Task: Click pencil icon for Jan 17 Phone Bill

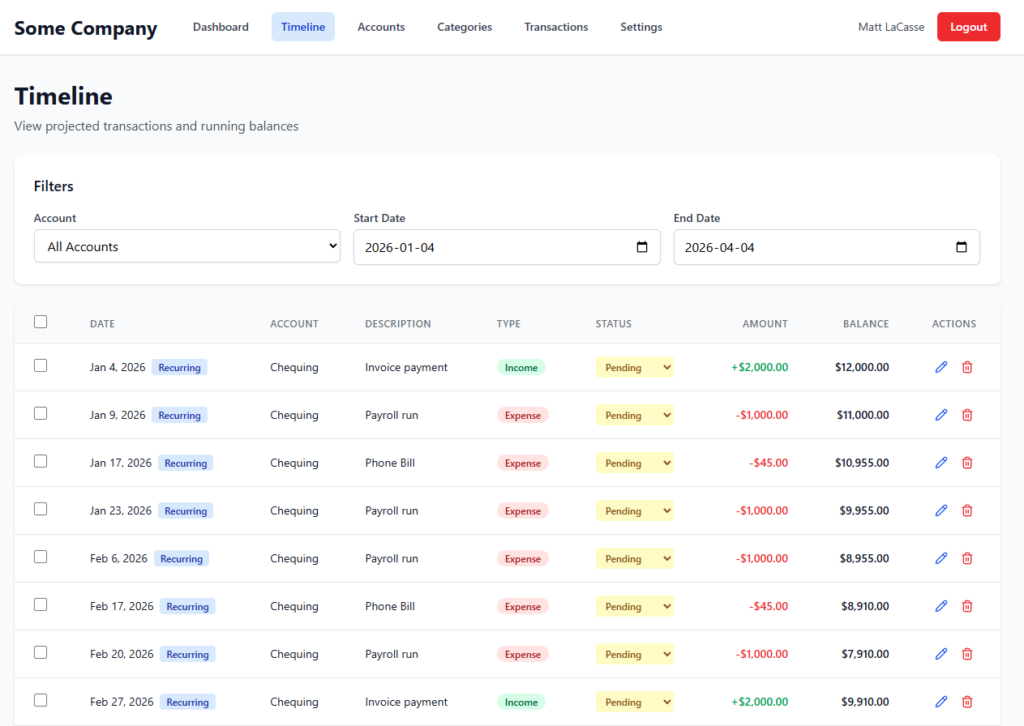Action: 941,463
